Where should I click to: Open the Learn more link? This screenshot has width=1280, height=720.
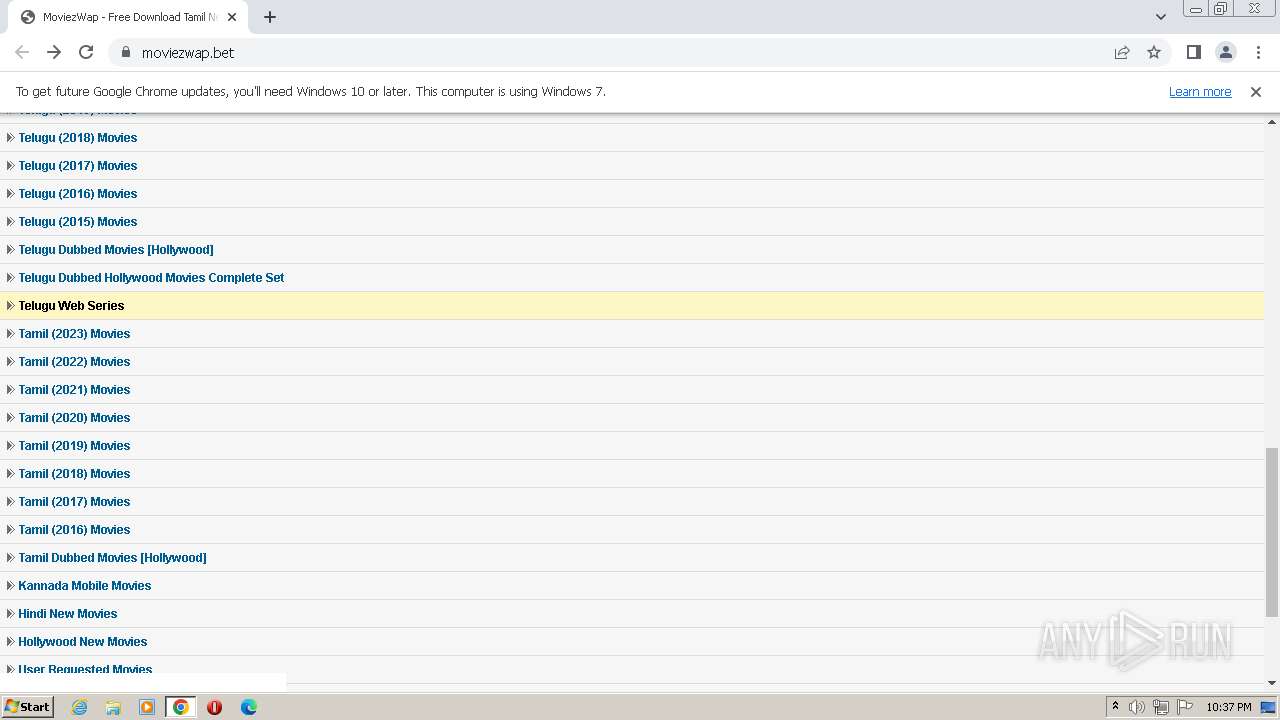pyautogui.click(x=1200, y=91)
